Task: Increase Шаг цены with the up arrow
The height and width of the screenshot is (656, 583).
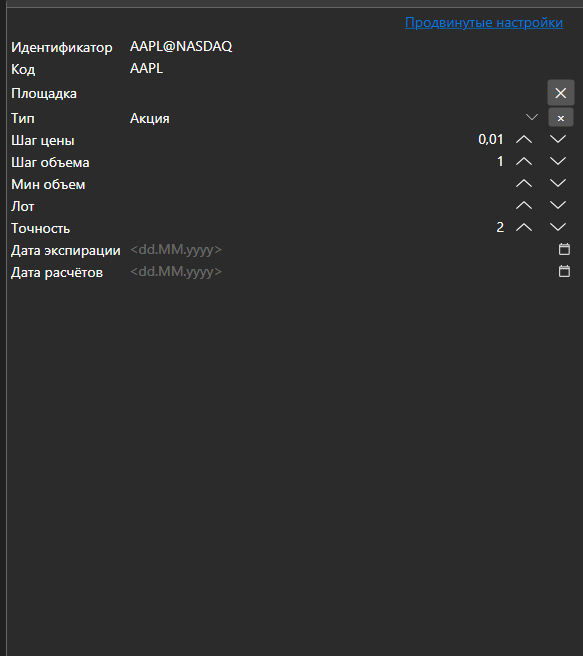Action: coord(524,139)
